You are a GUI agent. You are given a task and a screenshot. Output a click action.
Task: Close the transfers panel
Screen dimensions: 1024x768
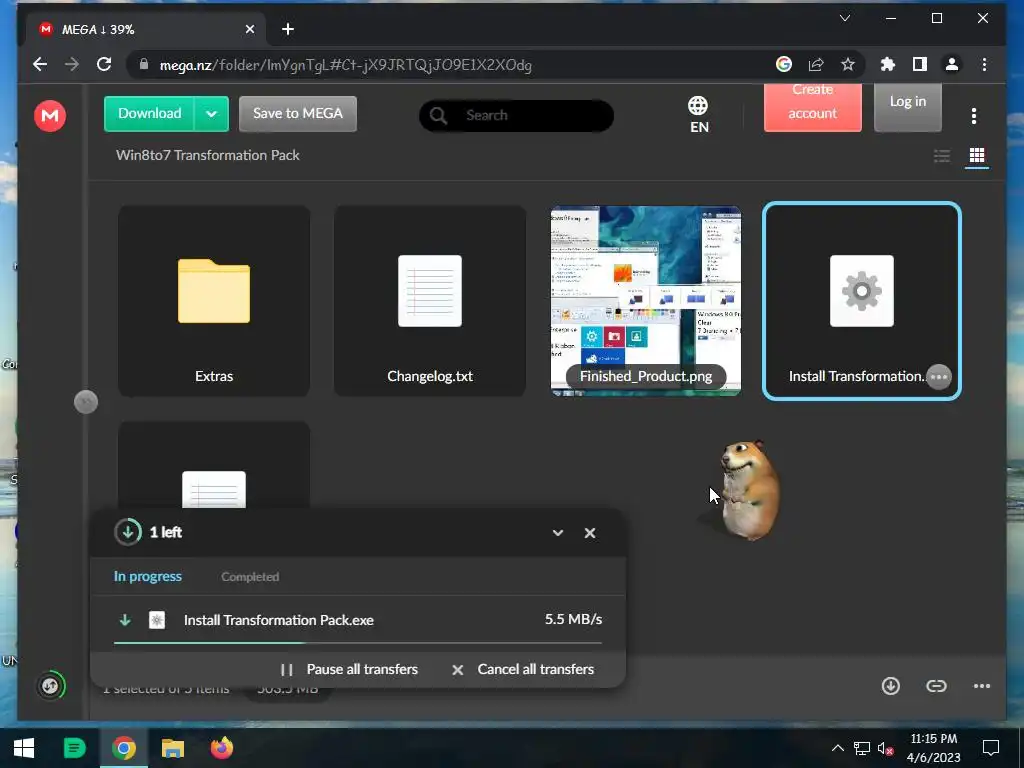tap(590, 533)
